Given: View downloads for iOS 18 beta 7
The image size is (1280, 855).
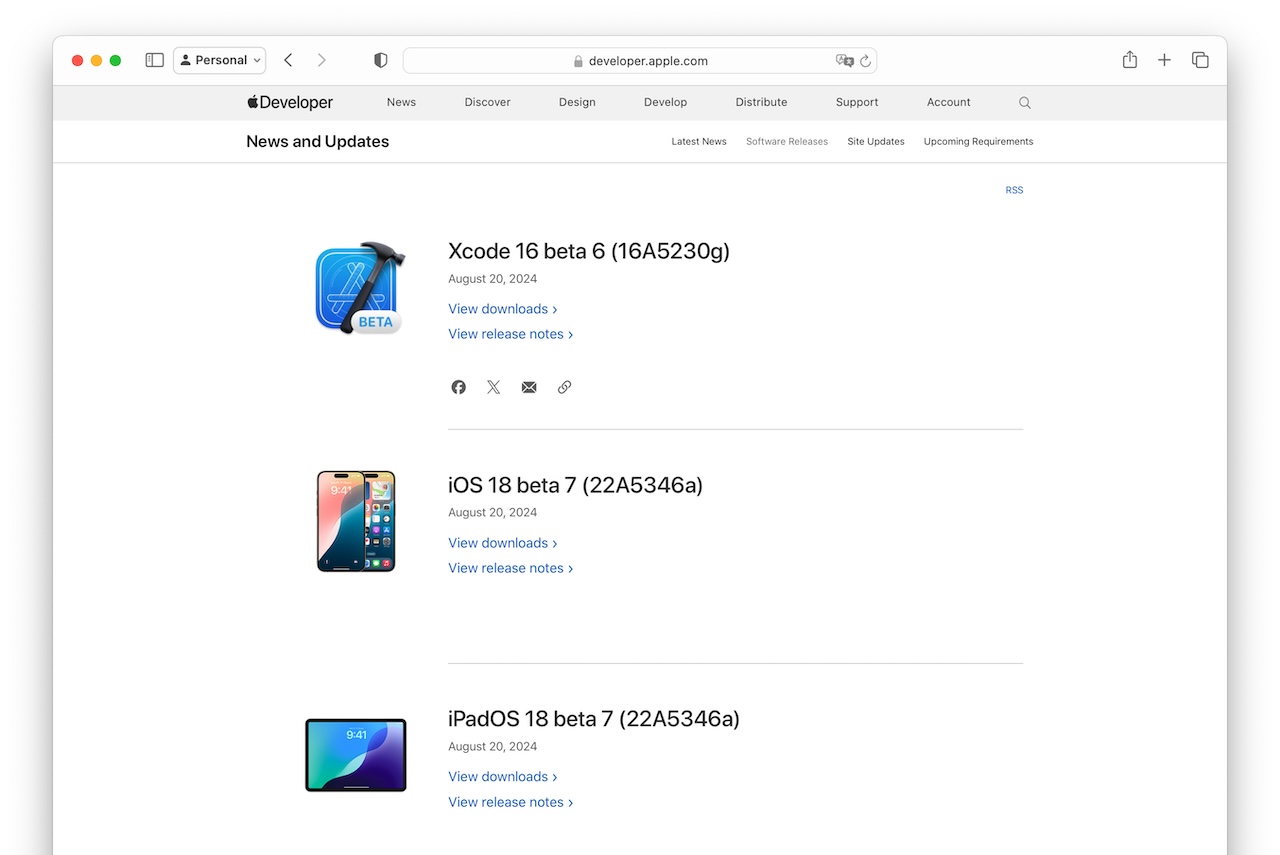Looking at the screenshot, I should click(503, 543).
